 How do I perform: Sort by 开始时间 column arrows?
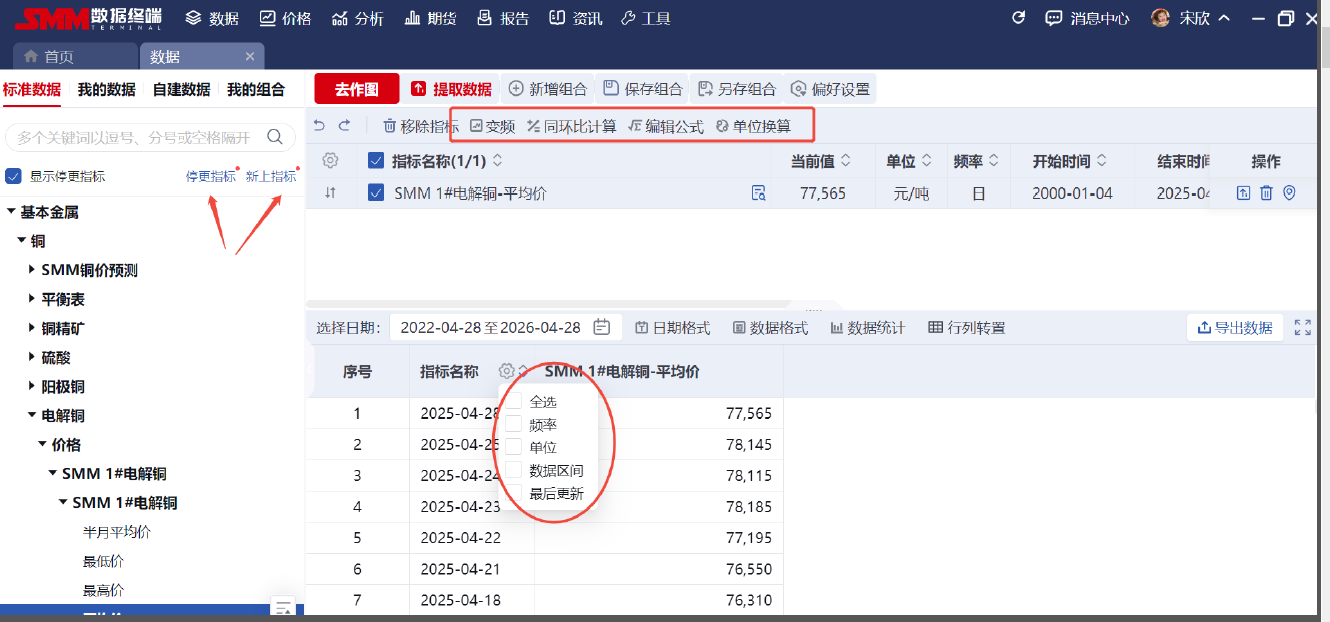click(x=1101, y=161)
